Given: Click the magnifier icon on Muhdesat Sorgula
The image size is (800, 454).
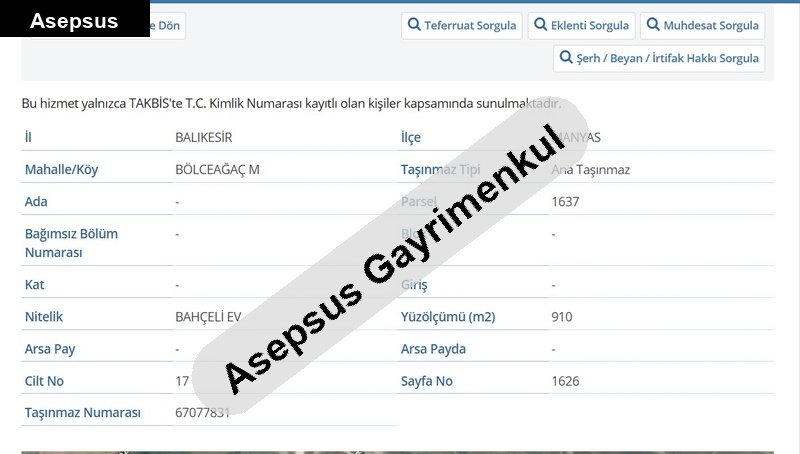Looking at the screenshot, I should 652,25.
